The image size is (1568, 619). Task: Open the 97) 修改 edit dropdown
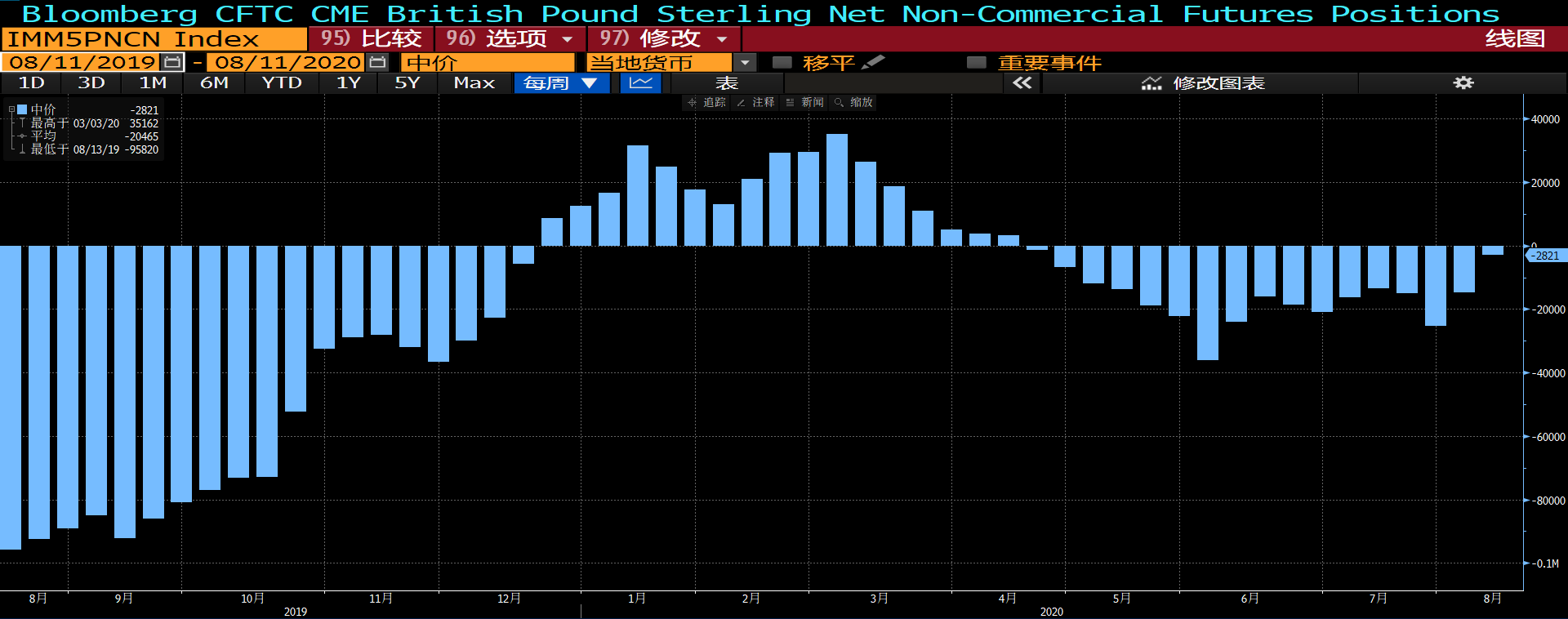tap(664, 38)
